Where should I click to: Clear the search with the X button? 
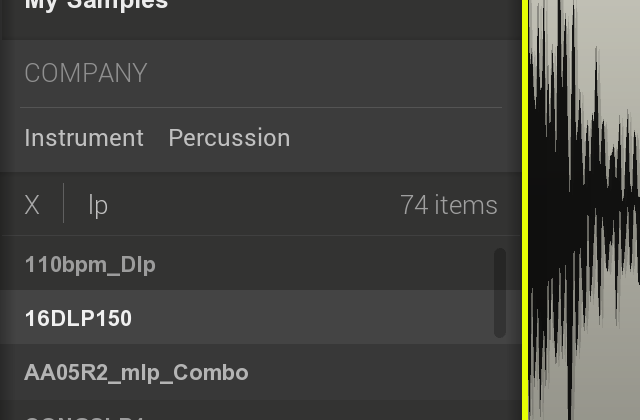[x=32, y=204]
